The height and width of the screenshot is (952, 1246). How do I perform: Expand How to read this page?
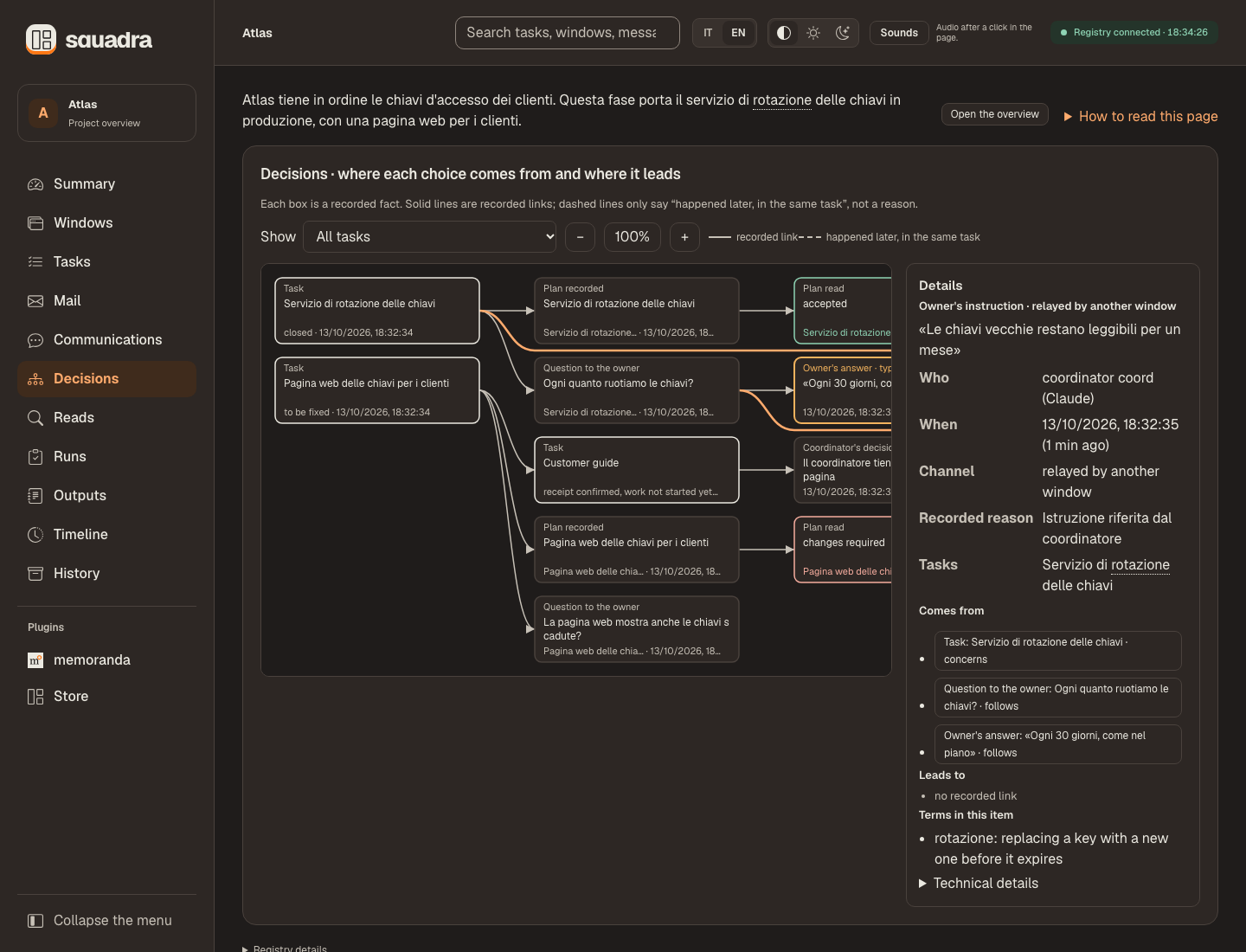coord(1140,117)
